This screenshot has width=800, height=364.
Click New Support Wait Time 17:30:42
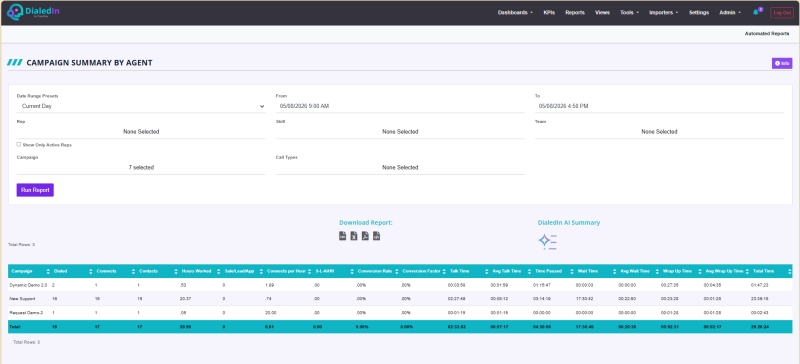click(x=584, y=299)
